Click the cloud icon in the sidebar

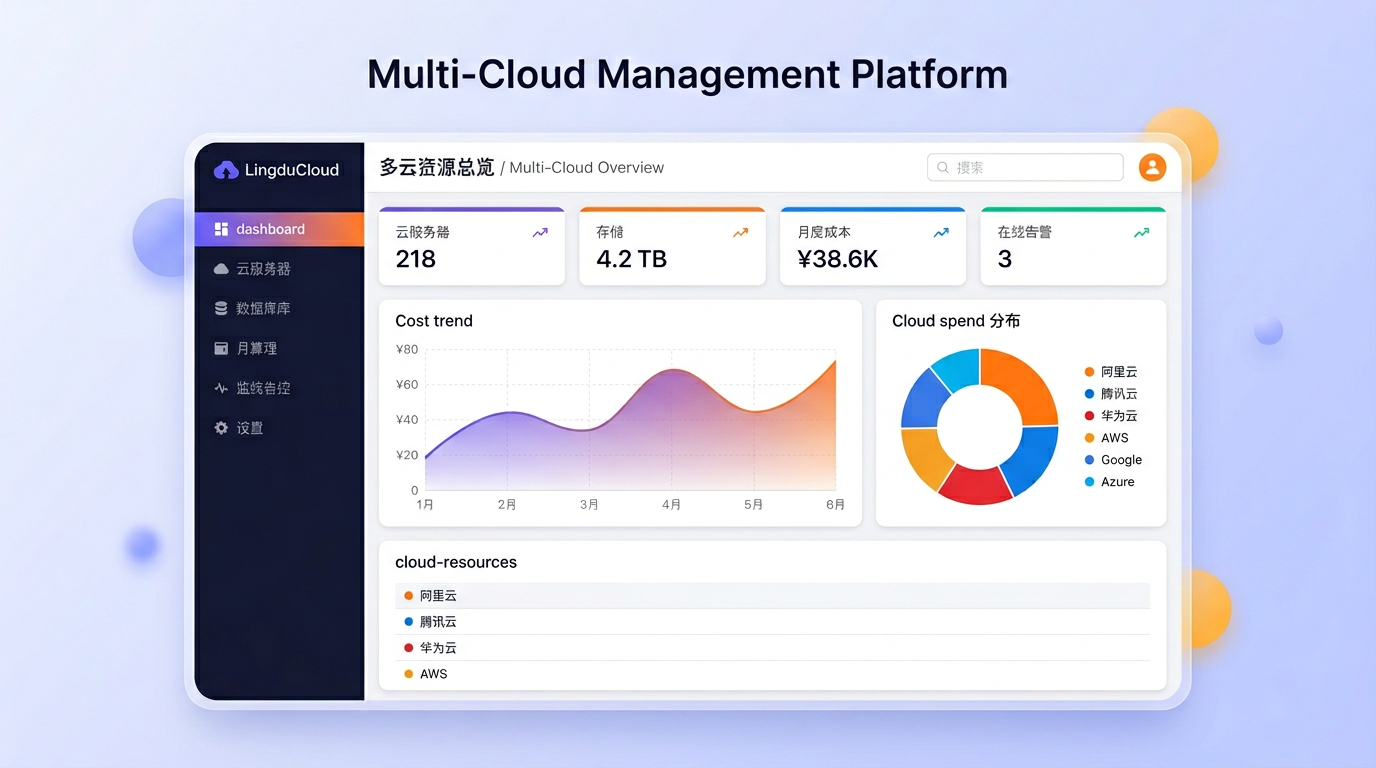pos(221,269)
